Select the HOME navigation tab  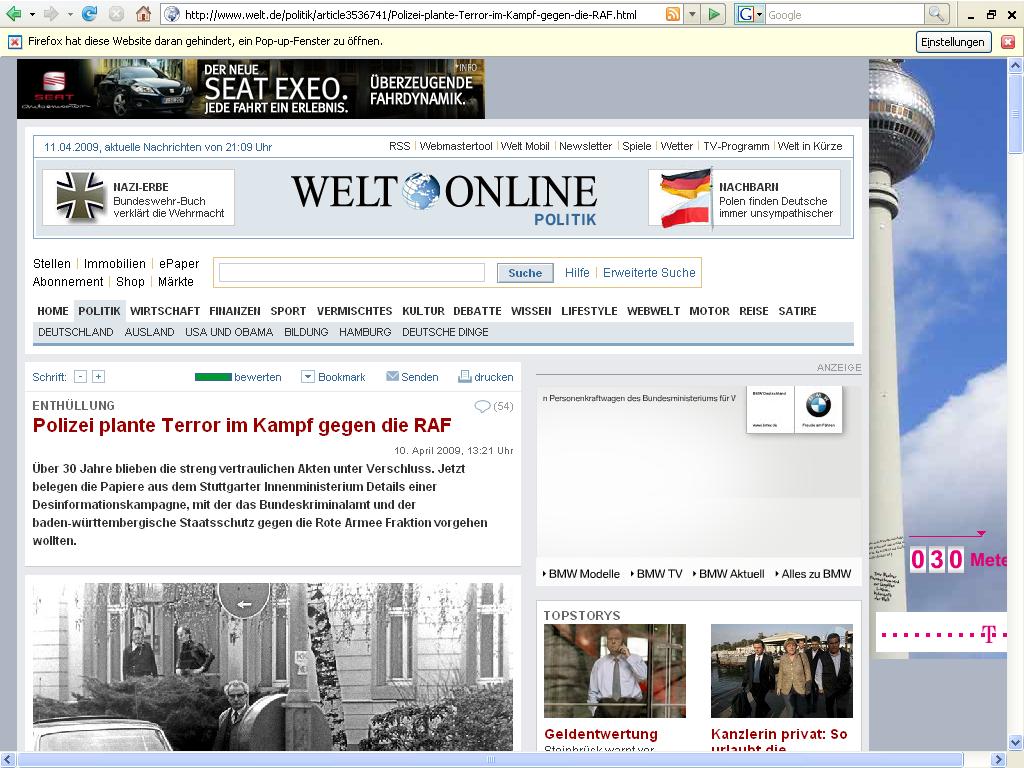click(x=53, y=312)
